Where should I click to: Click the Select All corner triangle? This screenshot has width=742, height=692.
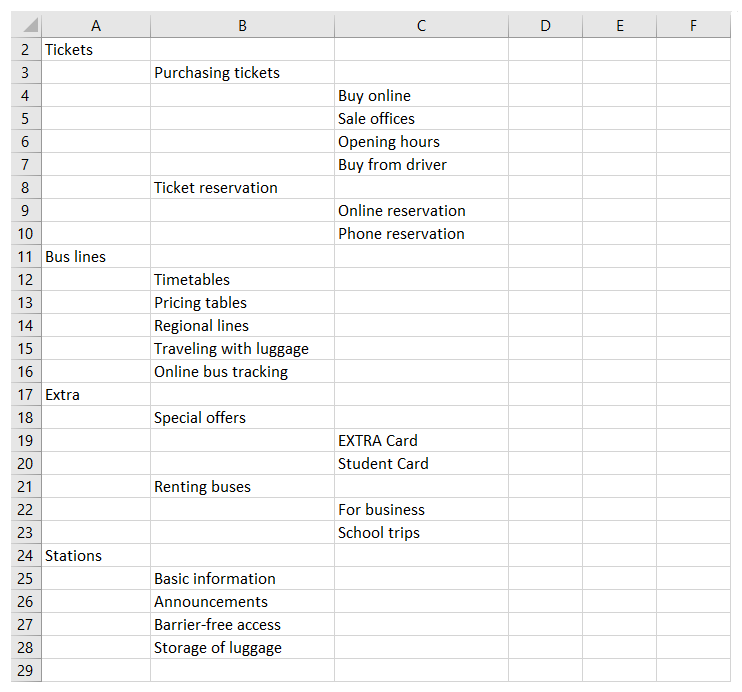click(30, 25)
